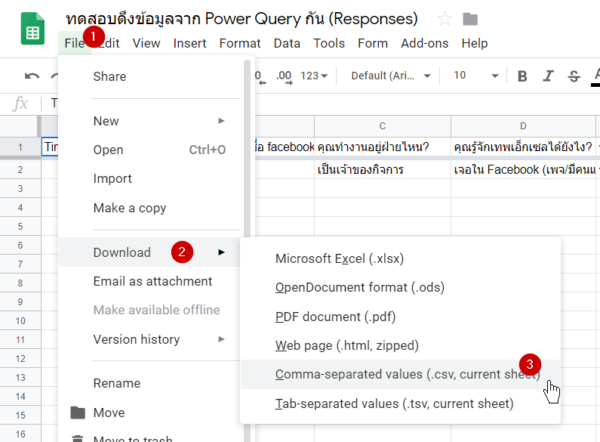
Task: Open the Help menu
Action: coord(474,43)
